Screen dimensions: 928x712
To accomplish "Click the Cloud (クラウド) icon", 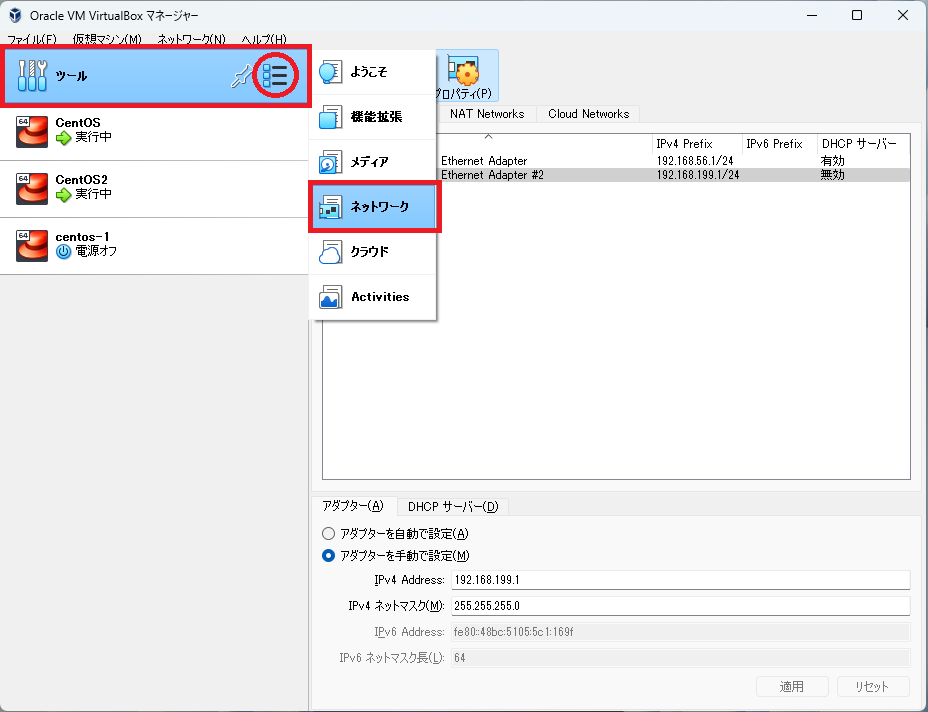I will coord(330,252).
